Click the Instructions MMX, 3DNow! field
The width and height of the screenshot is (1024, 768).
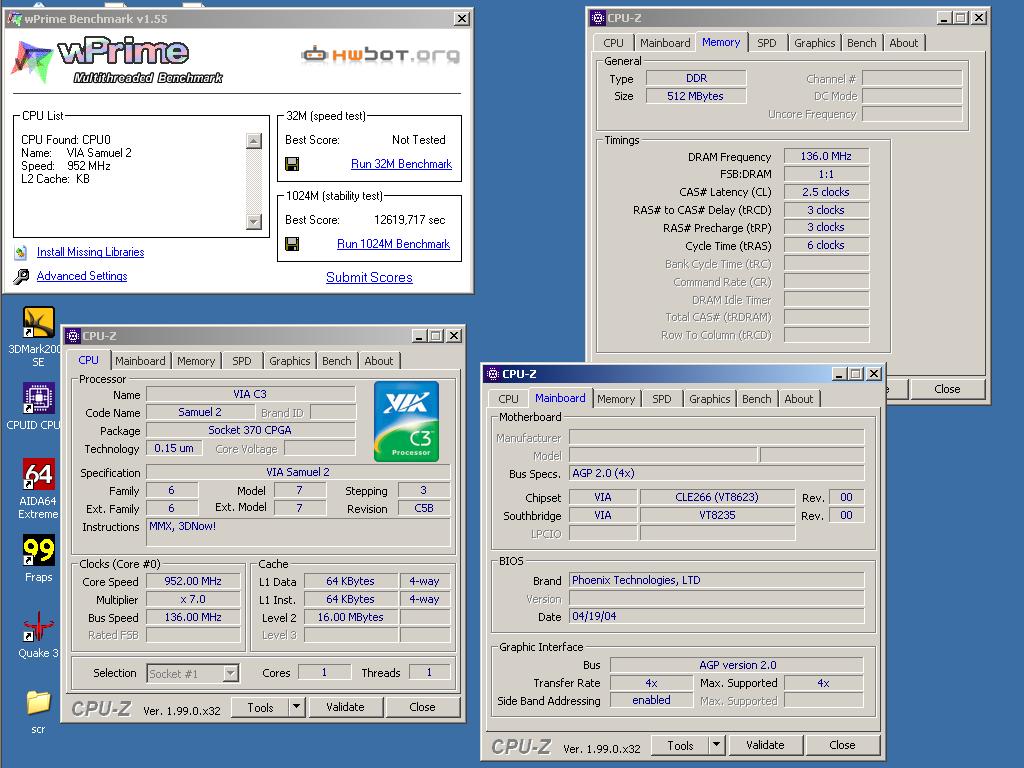pos(298,532)
